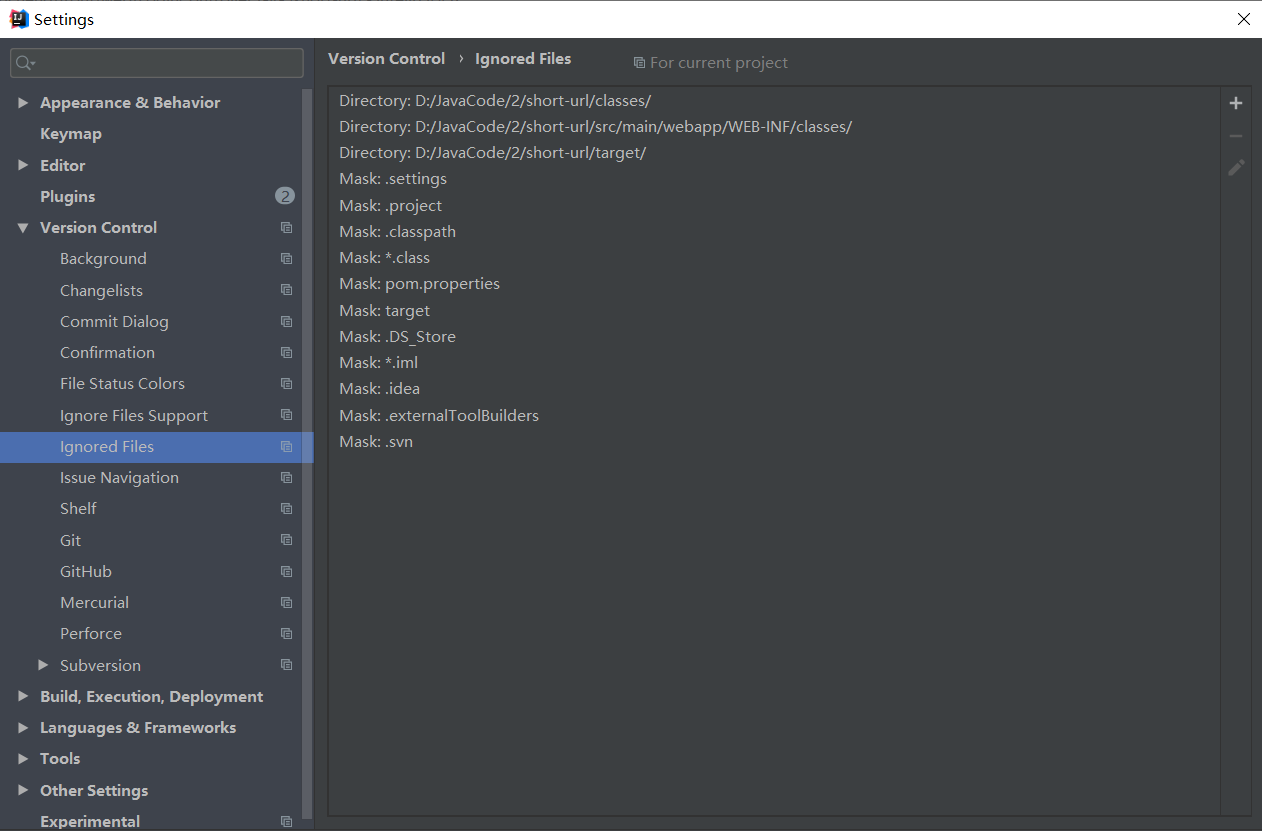Screen dimensions: 1262x831
Task: Click in the settings search field
Action: click(x=157, y=63)
